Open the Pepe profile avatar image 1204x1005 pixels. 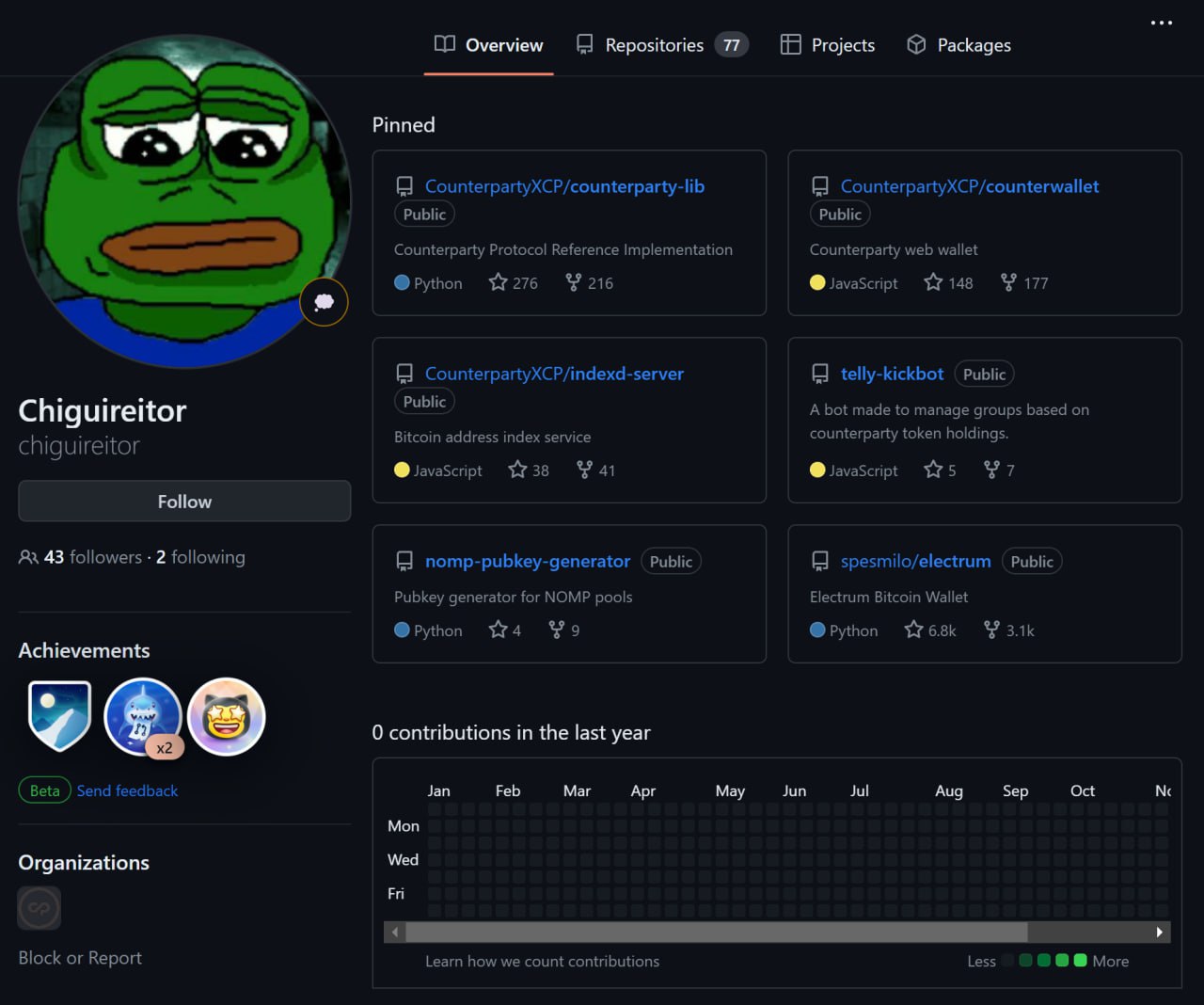point(184,200)
